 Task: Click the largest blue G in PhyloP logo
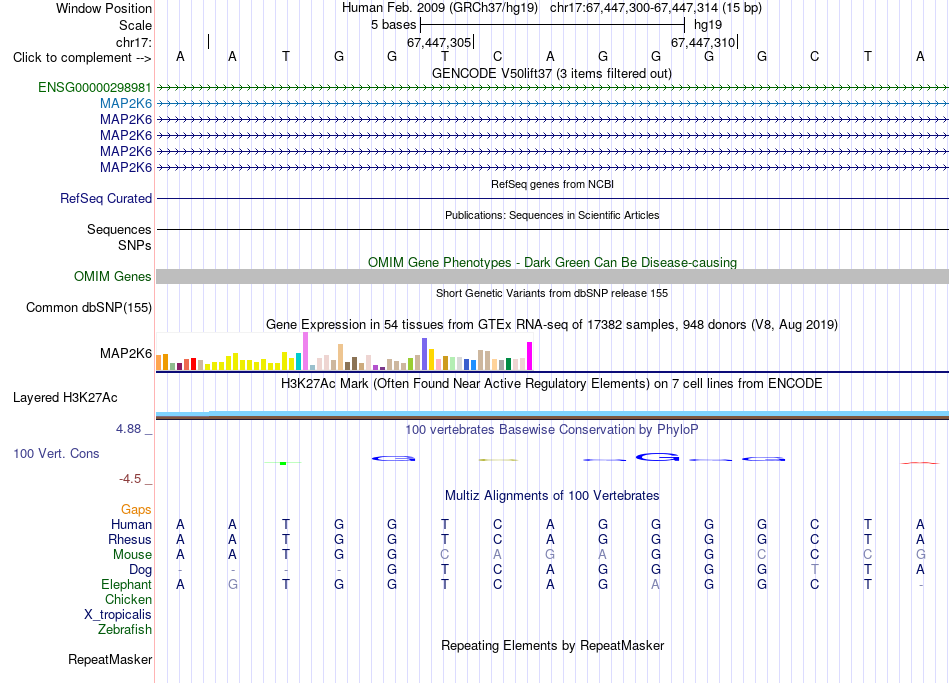657,457
